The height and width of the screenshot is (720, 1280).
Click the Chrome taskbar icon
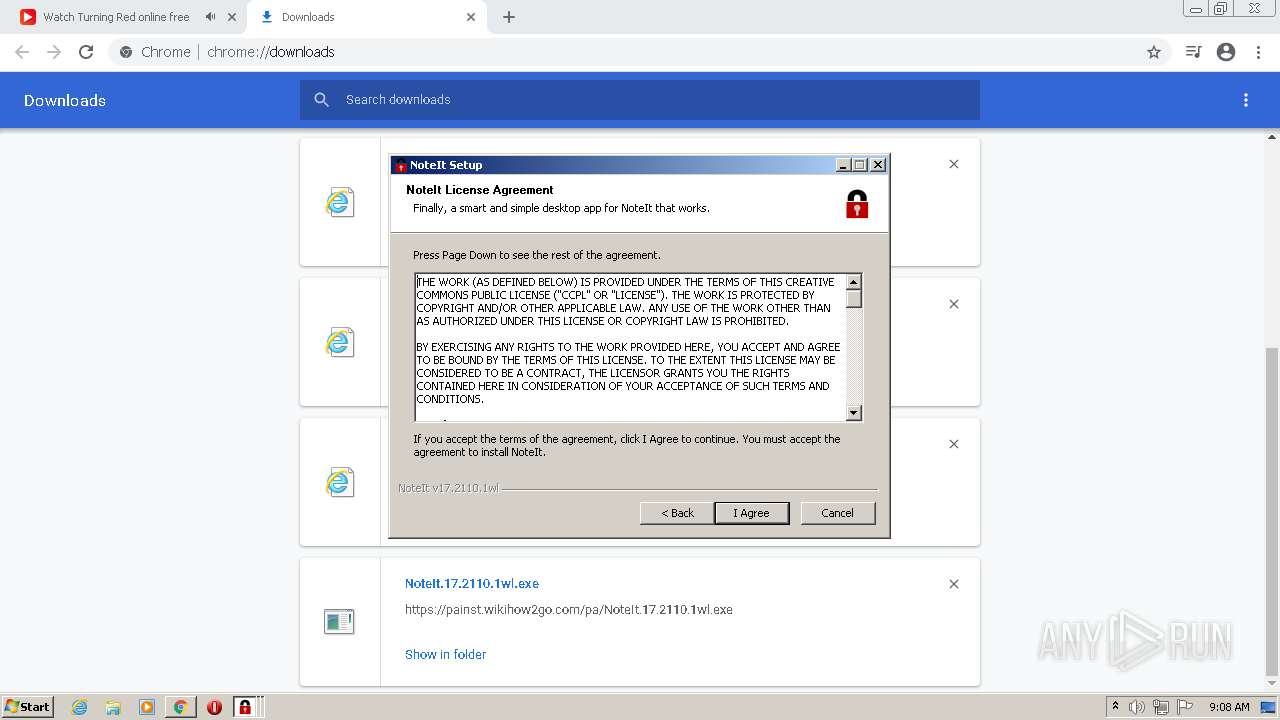click(x=181, y=707)
